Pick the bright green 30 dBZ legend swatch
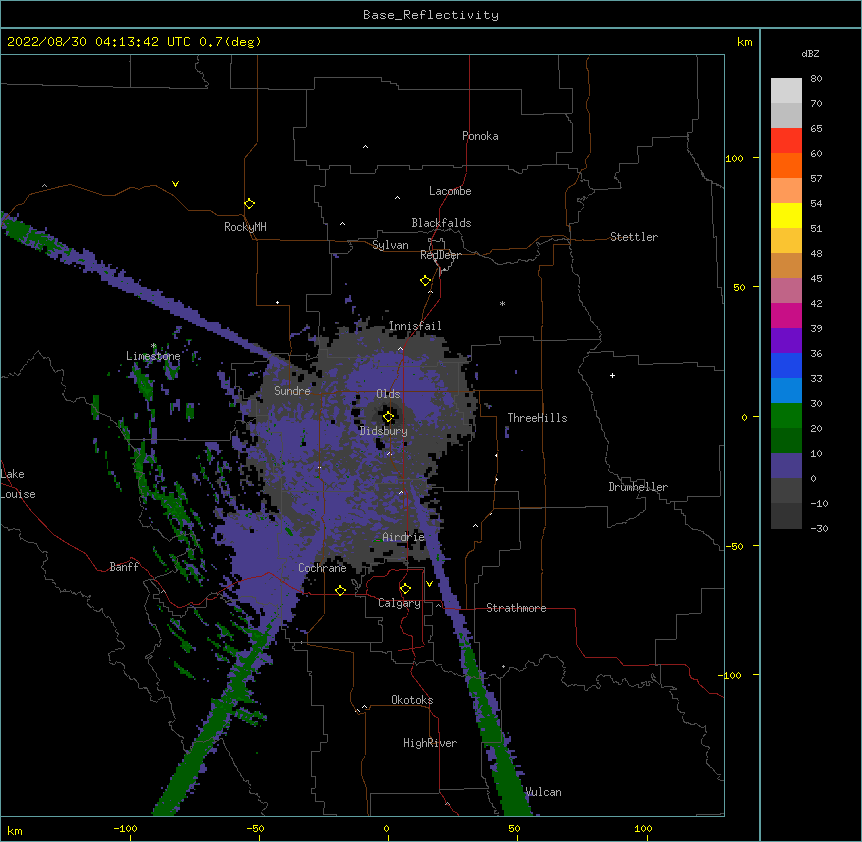 [x=786, y=416]
